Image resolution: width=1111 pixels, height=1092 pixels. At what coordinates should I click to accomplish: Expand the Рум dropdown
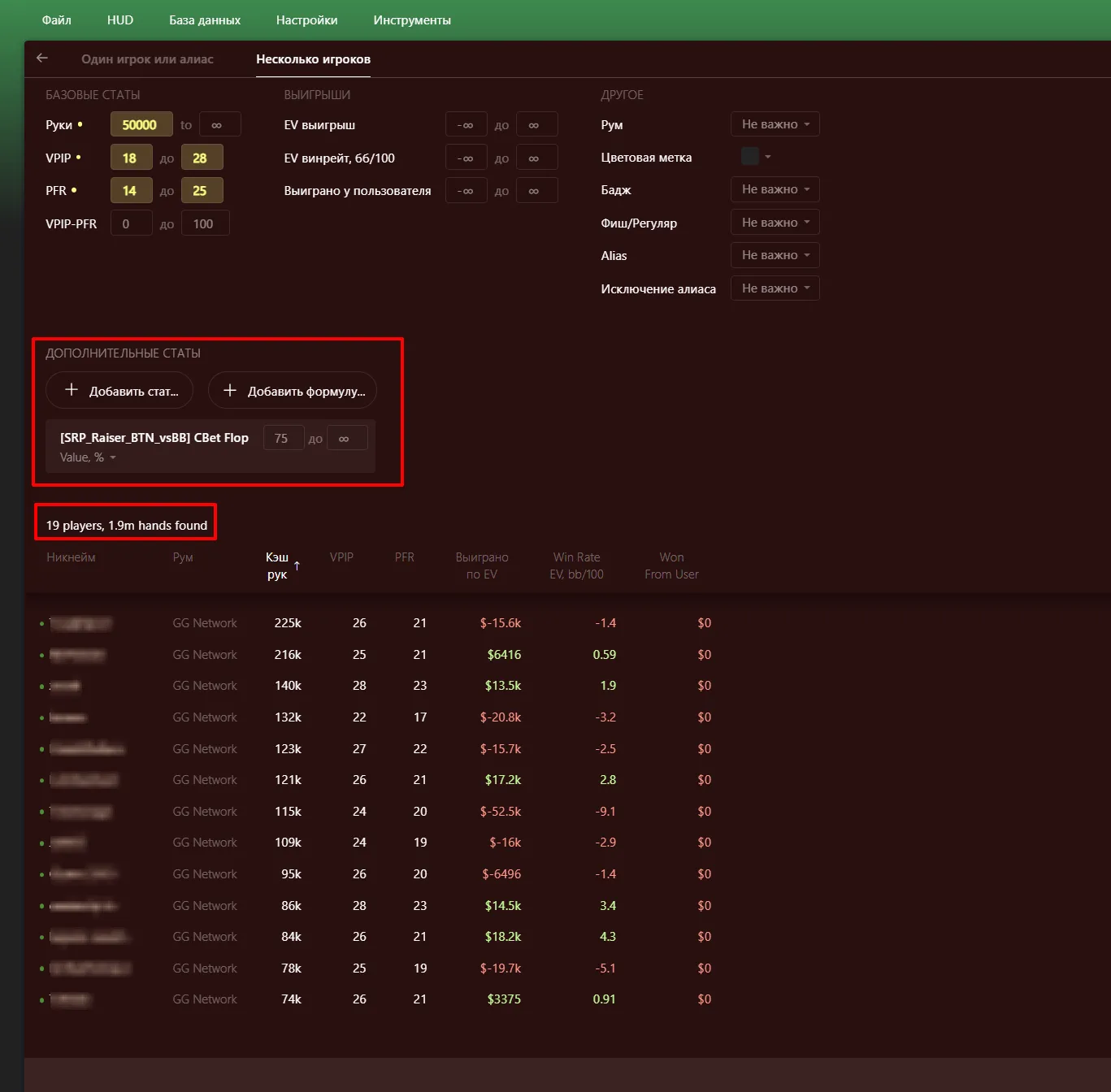pyautogui.click(x=775, y=124)
